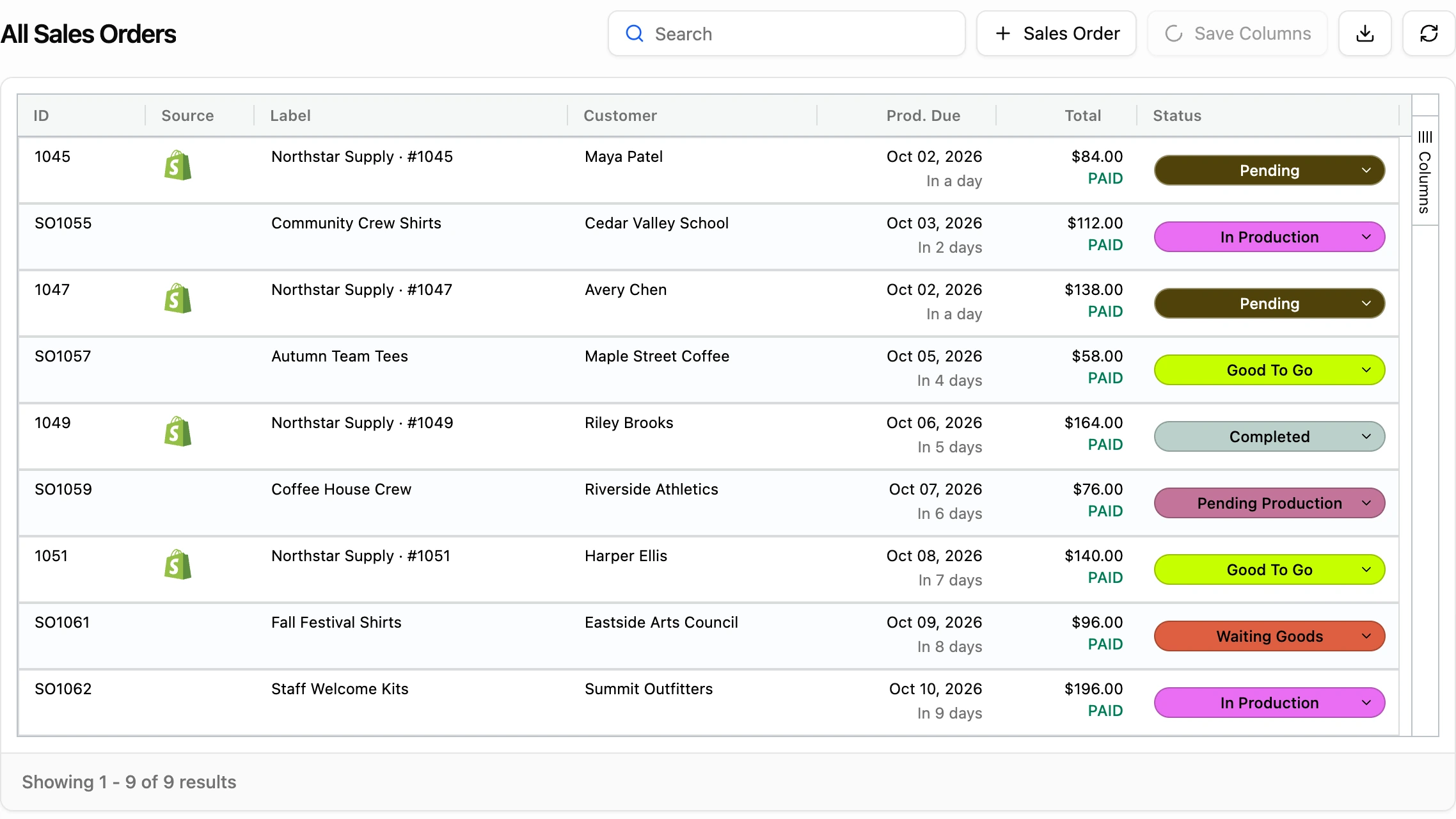
Task: Create a new Sales Order
Action: [1056, 33]
